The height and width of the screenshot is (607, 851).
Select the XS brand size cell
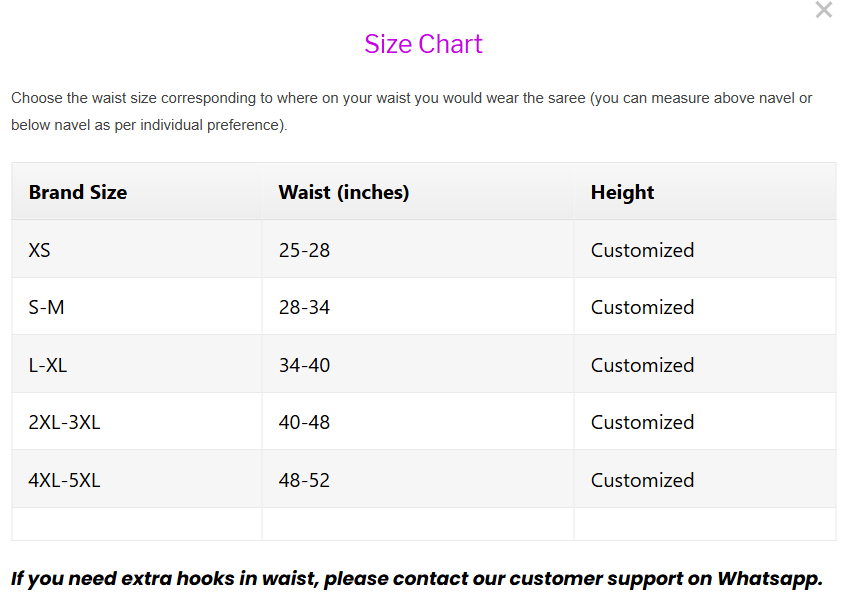point(40,250)
